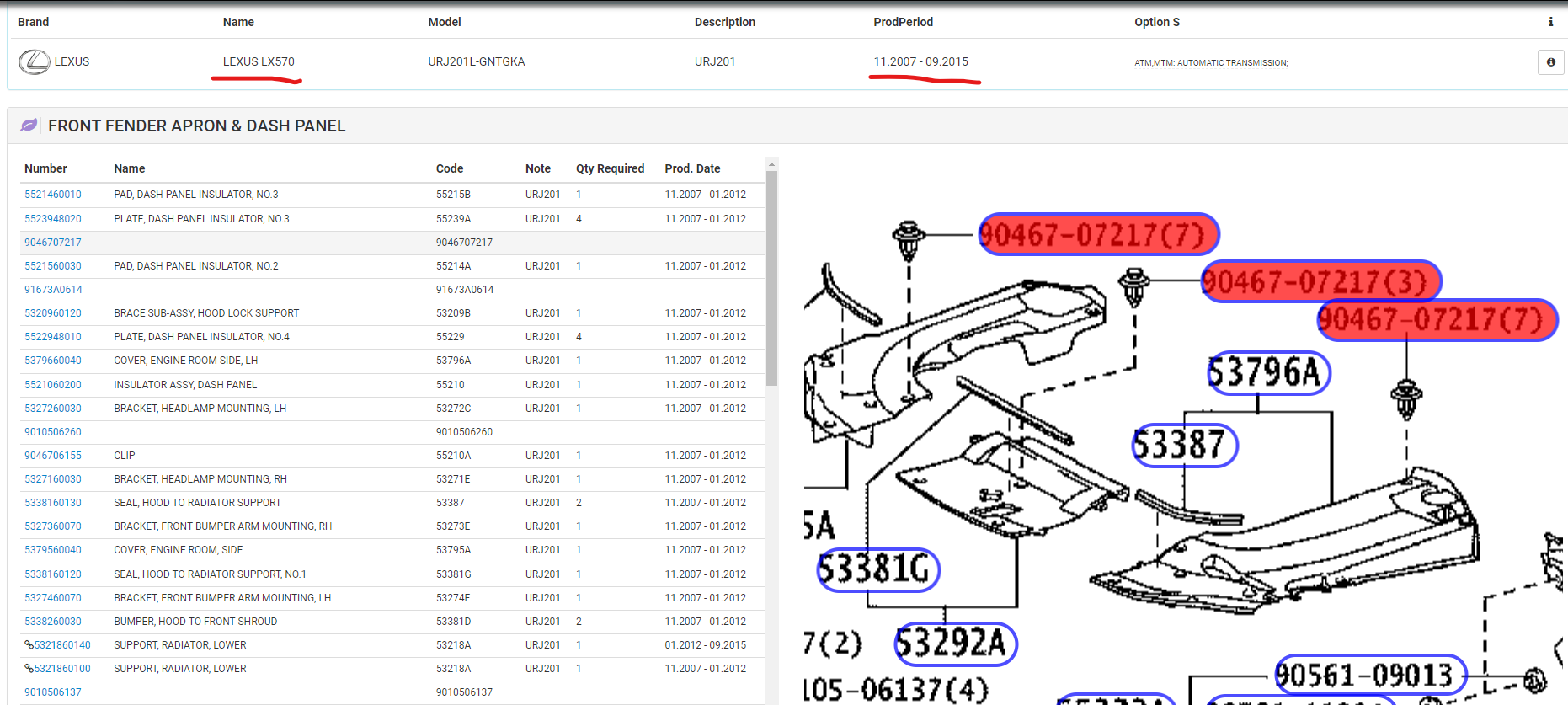
Task: Click the Option S column header
Action: click(1157, 22)
